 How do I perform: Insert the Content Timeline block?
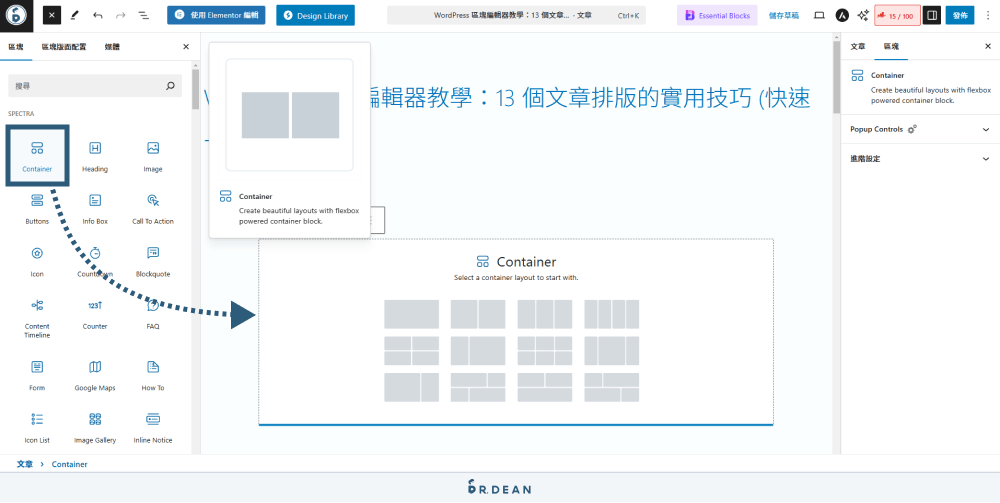[37, 318]
